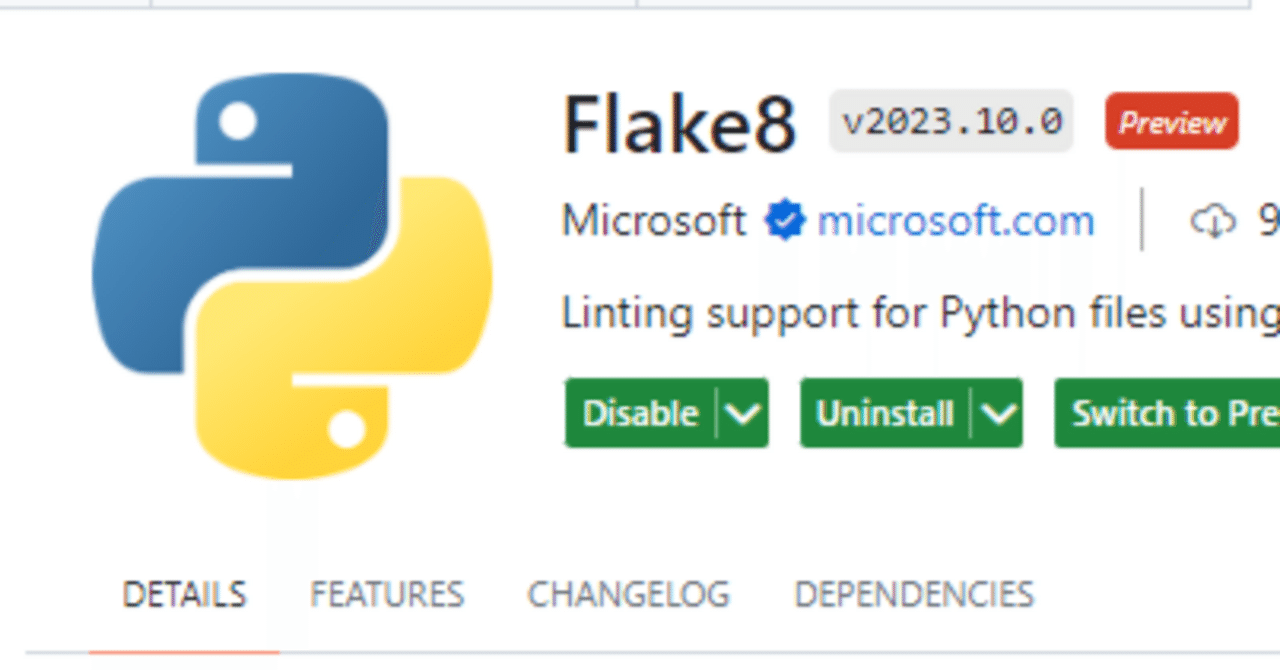The image size is (1280, 670).
Task: Click Switch to Pre-release button
Action: coord(1170,413)
